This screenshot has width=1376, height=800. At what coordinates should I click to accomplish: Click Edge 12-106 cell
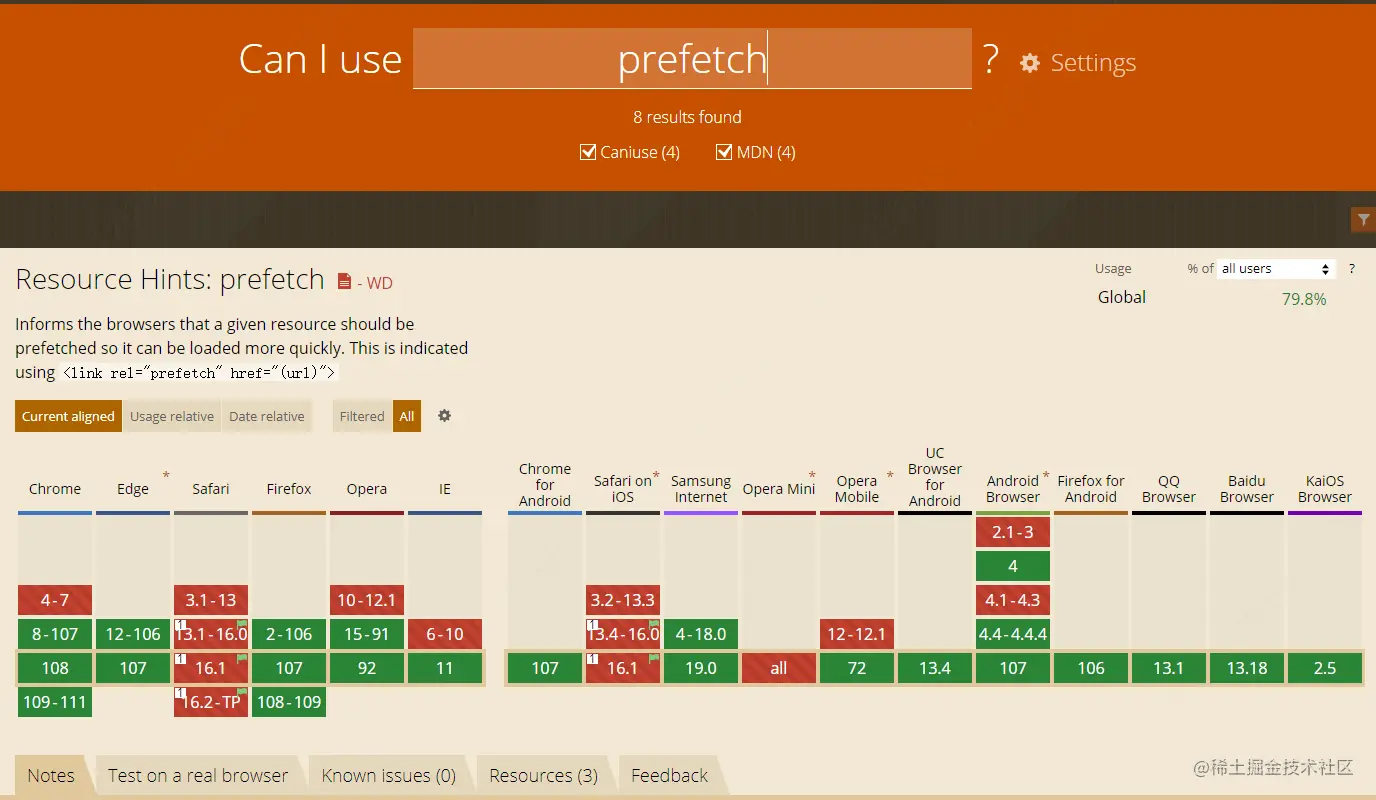(133, 634)
